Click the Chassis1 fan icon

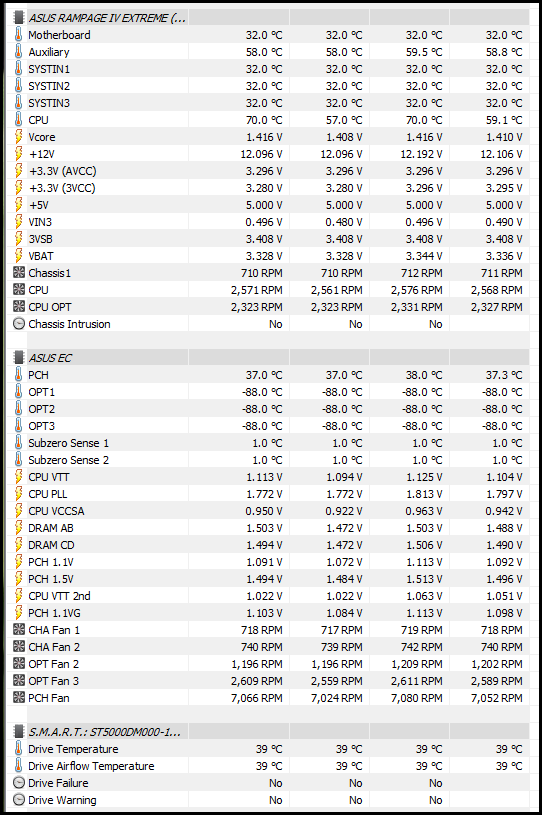pos(19,272)
